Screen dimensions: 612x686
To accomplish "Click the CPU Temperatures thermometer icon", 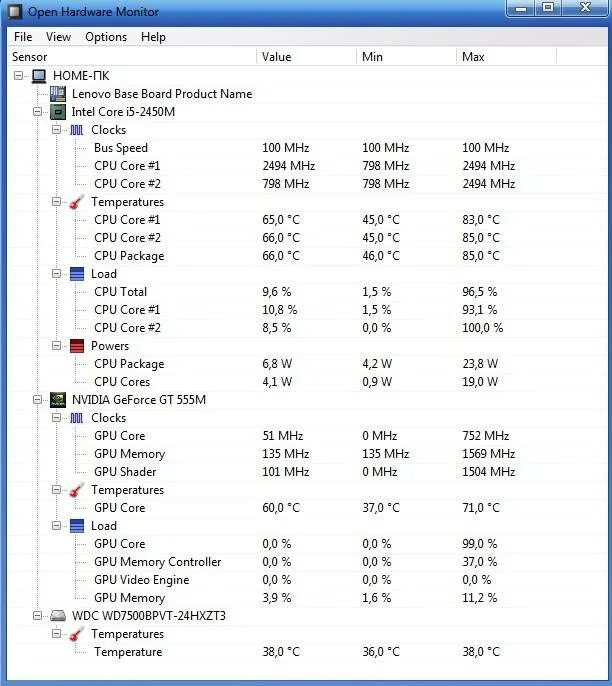I will (x=77, y=202).
